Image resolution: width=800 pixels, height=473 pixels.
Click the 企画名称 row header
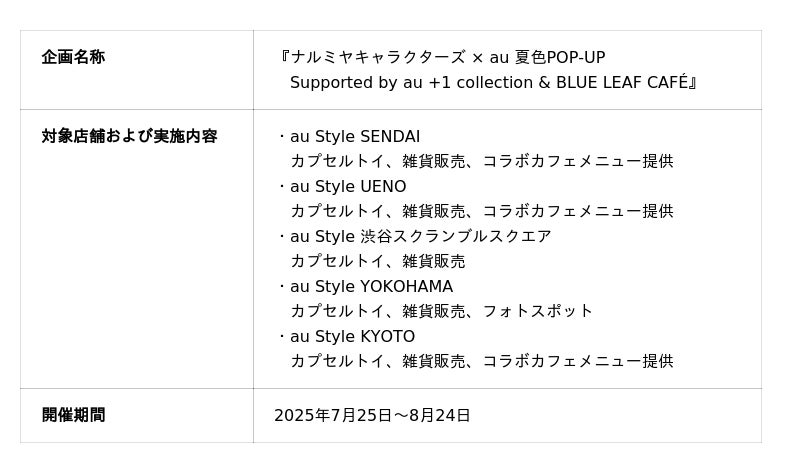(73, 57)
